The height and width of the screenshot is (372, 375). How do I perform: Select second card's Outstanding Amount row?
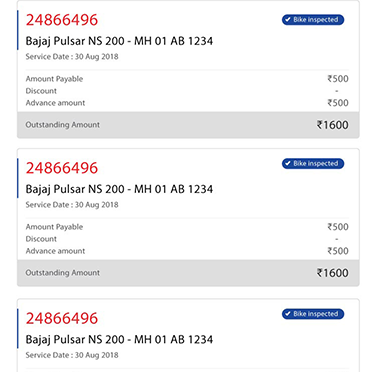click(x=188, y=273)
